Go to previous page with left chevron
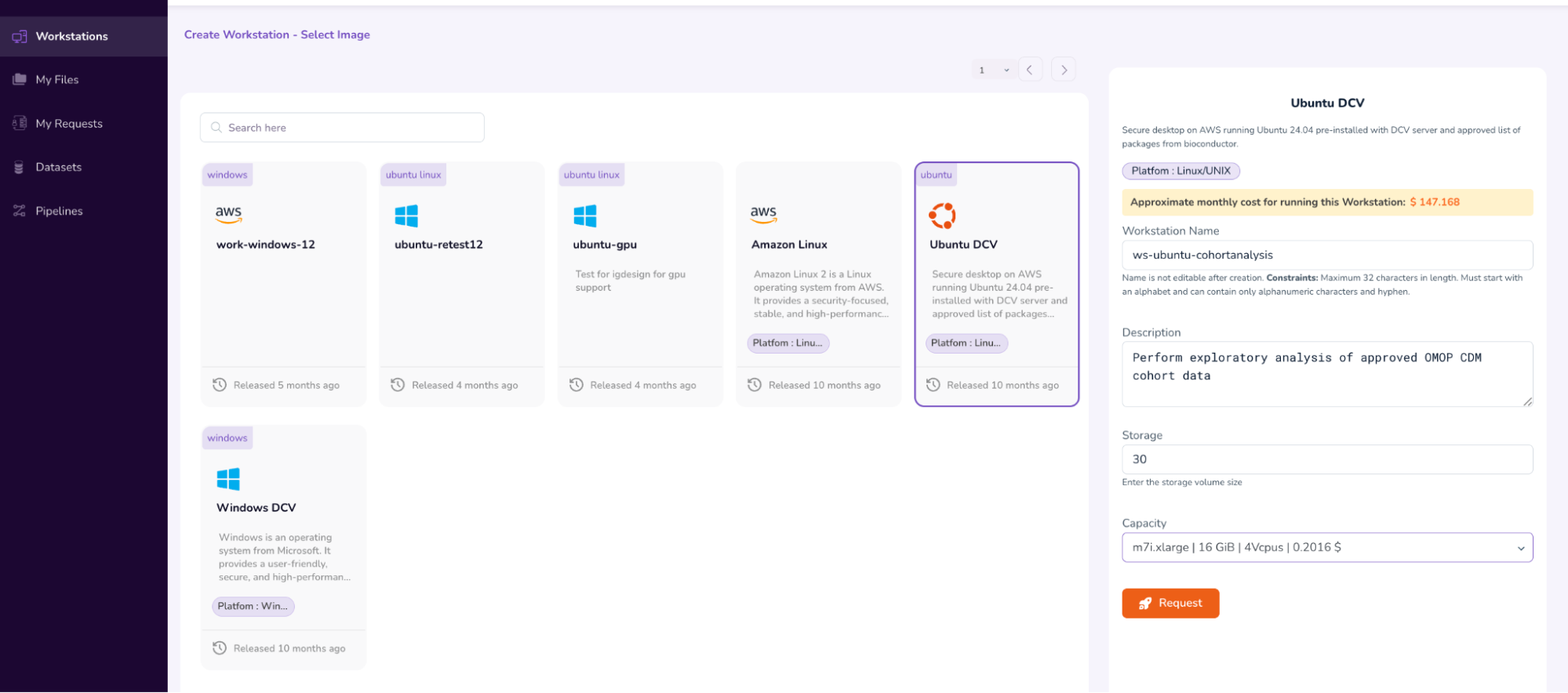The image size is (1568, 693). (1030, 70)
